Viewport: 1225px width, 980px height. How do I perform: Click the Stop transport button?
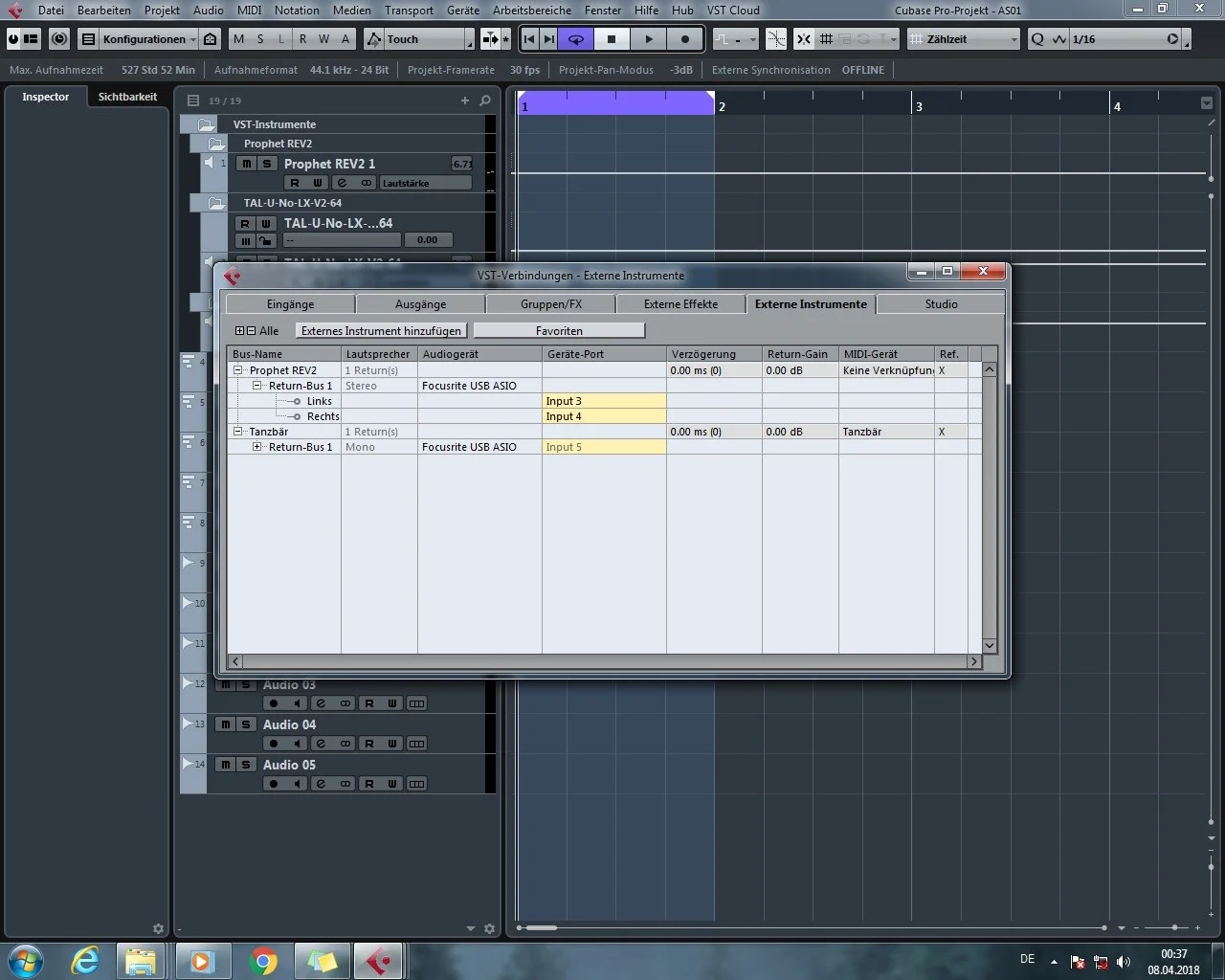point(612,39)
